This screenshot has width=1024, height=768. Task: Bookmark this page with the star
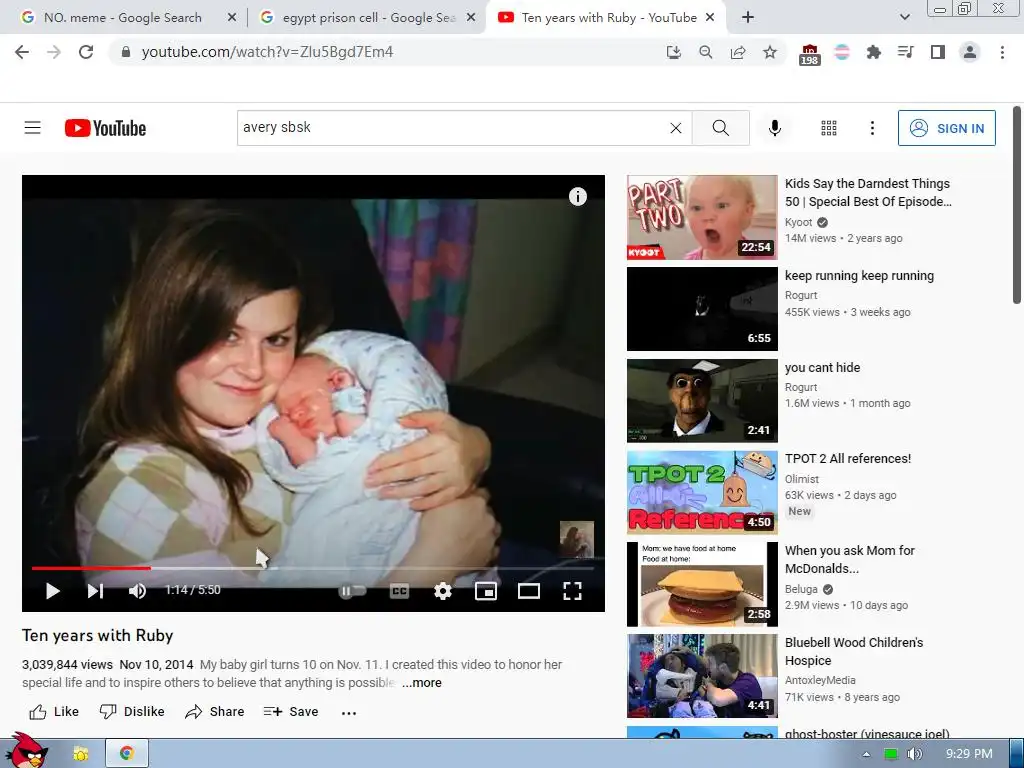[x=770, y=52]
